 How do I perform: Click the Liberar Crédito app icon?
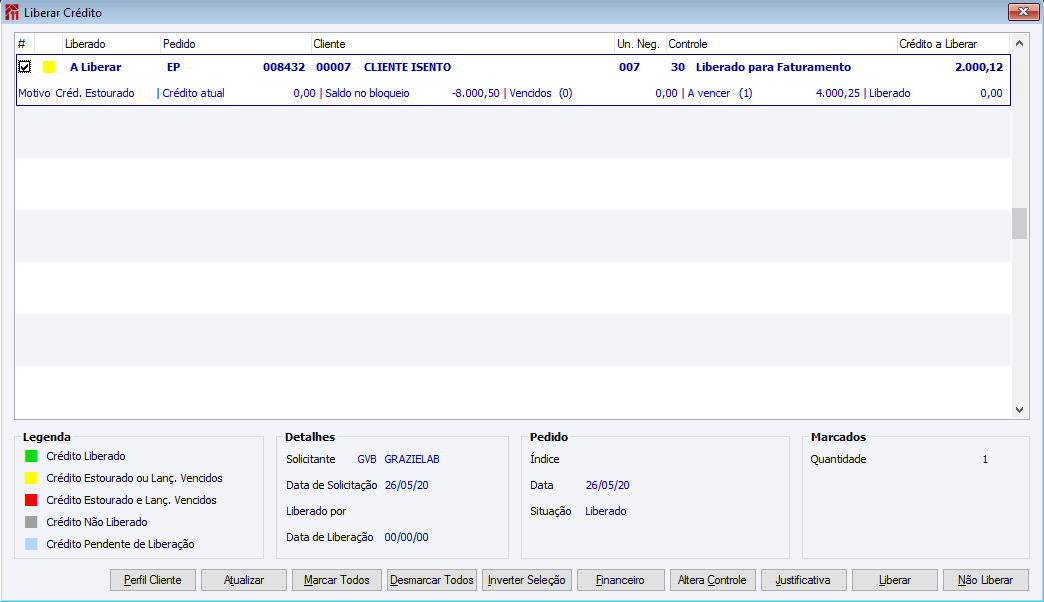[x=12, y=13]
